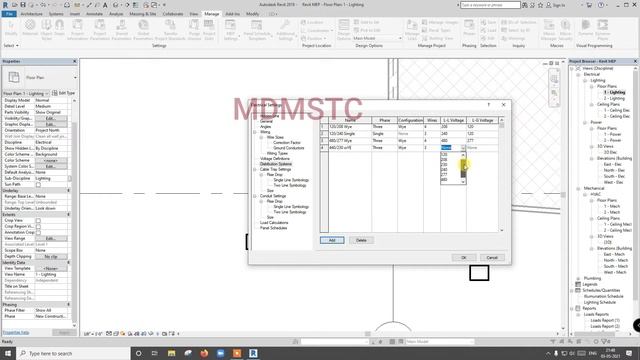
Task: Click the Delete button in Electrical Settings
Action: tap(361, 240)
